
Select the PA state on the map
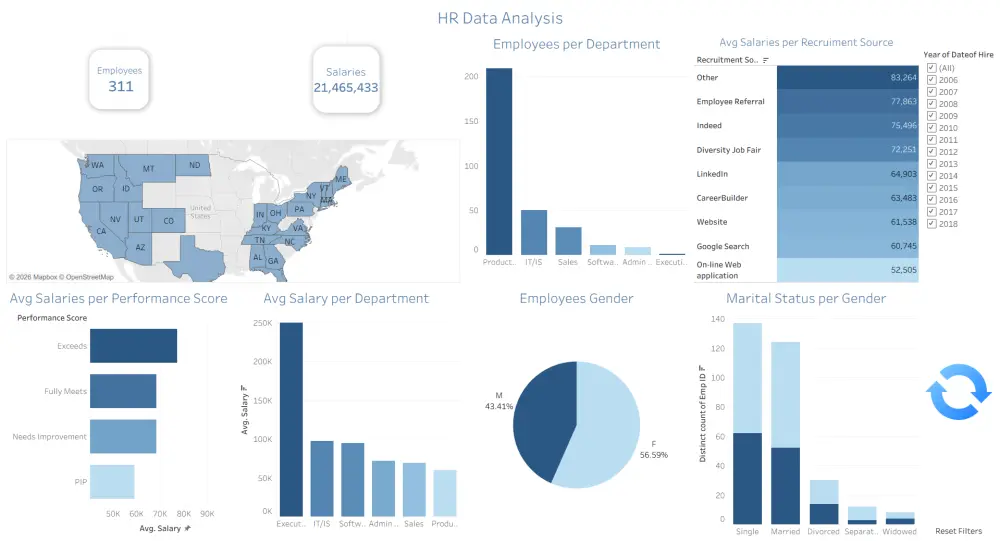click(x=298, y=209)
